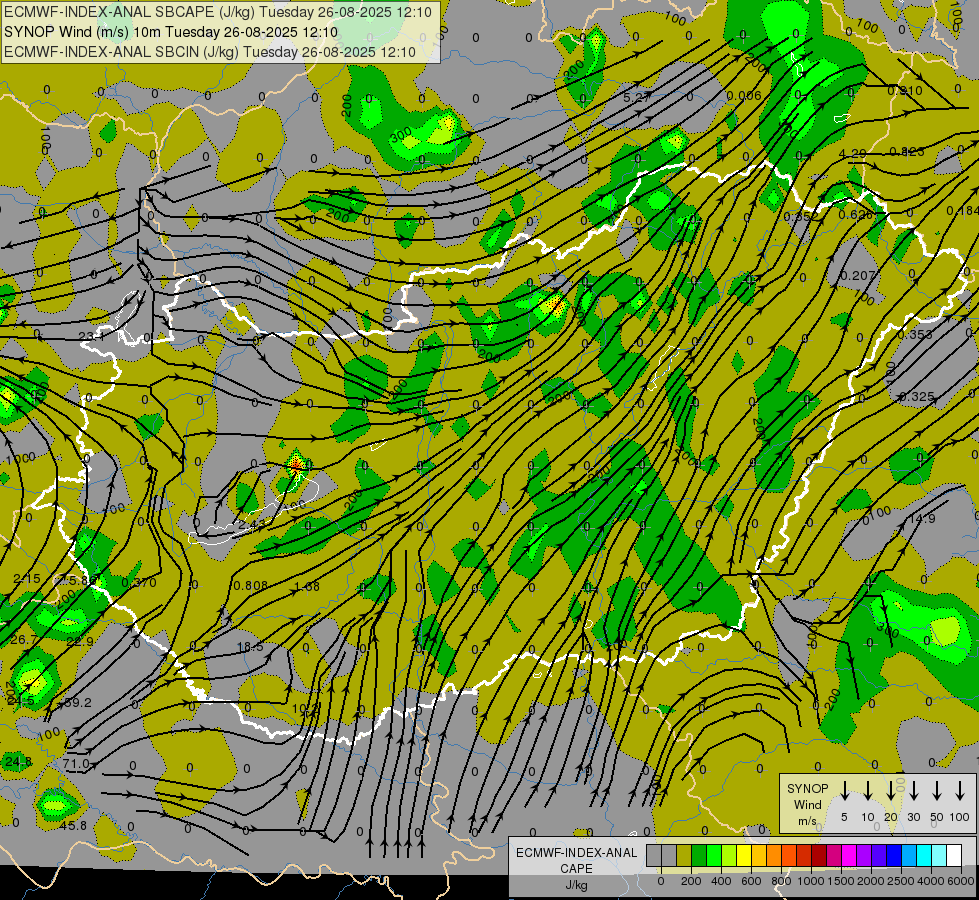Screen dimensions: 979x900
Task: Select the bright green swatch in CAPE legend
Action: pos(714,855)
